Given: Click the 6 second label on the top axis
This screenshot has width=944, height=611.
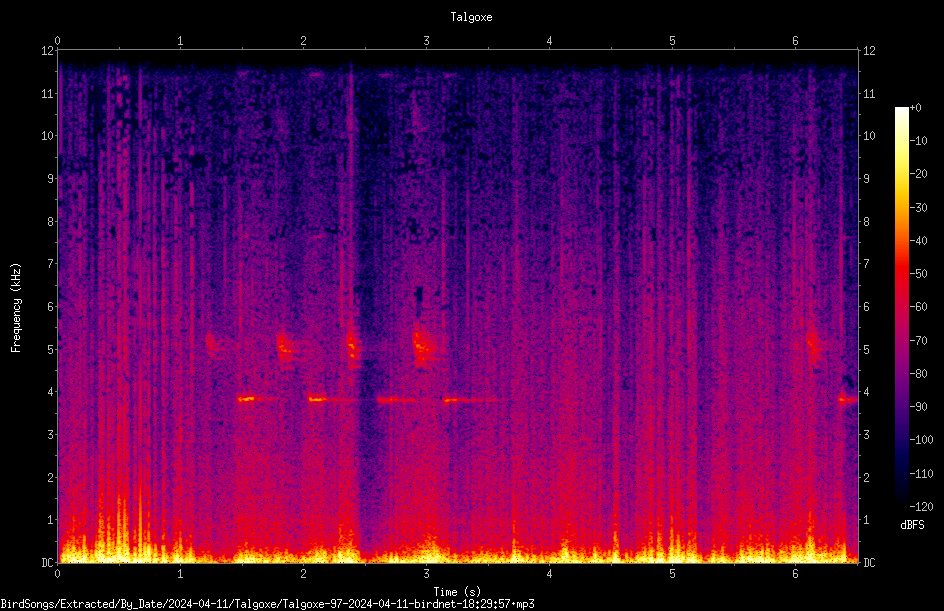Looking at the screenshot, I should point(795,41).
